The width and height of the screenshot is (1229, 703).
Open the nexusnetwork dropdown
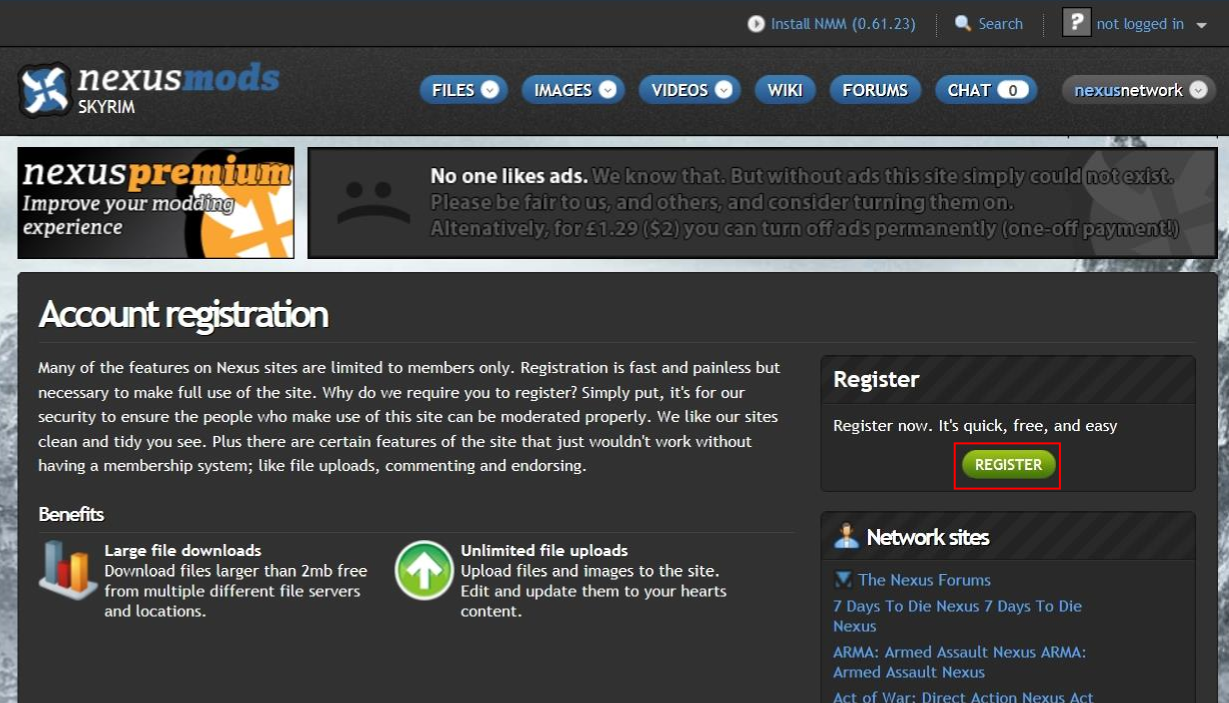tap(1139, 90)
